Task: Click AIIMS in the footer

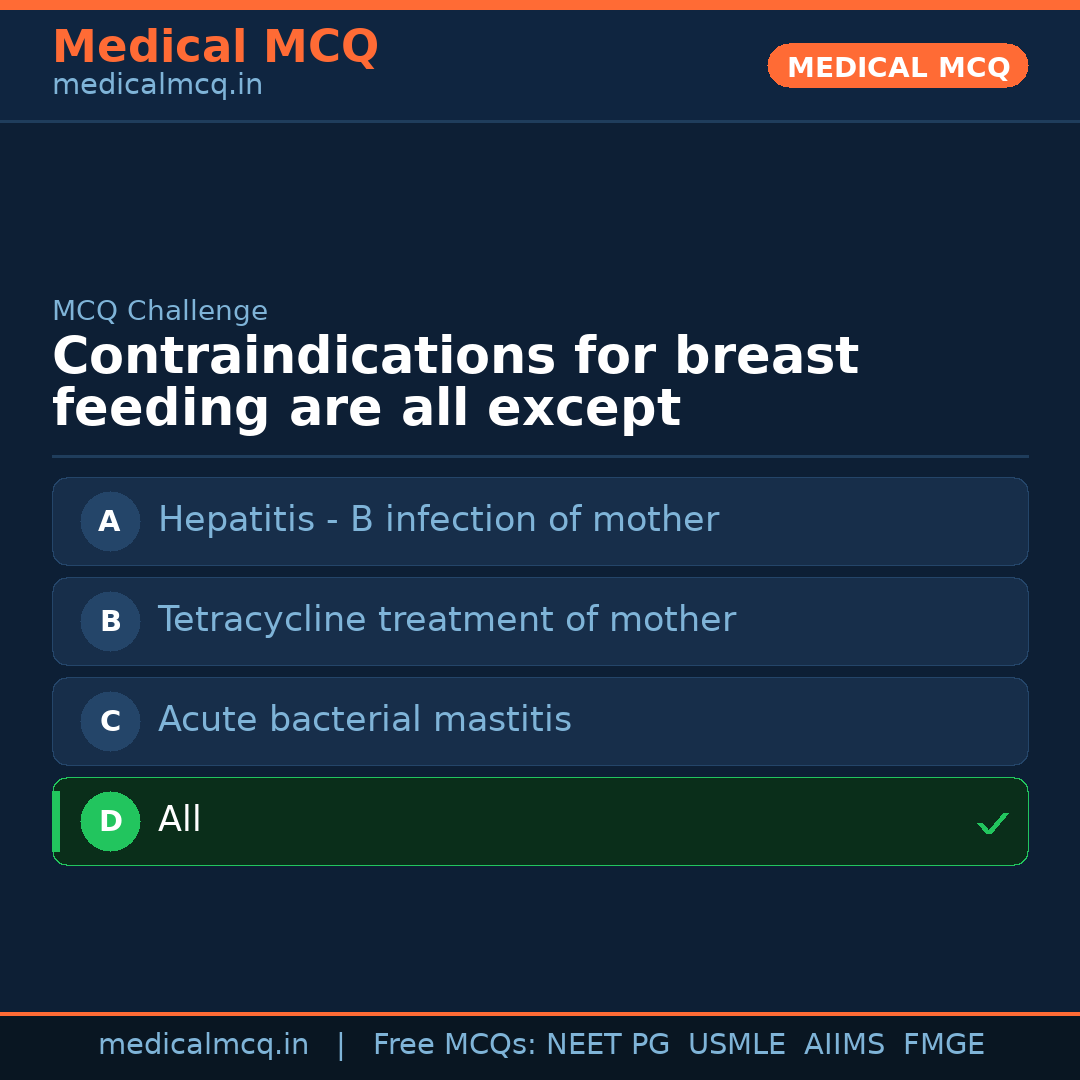Action: tap(844, 1045)
